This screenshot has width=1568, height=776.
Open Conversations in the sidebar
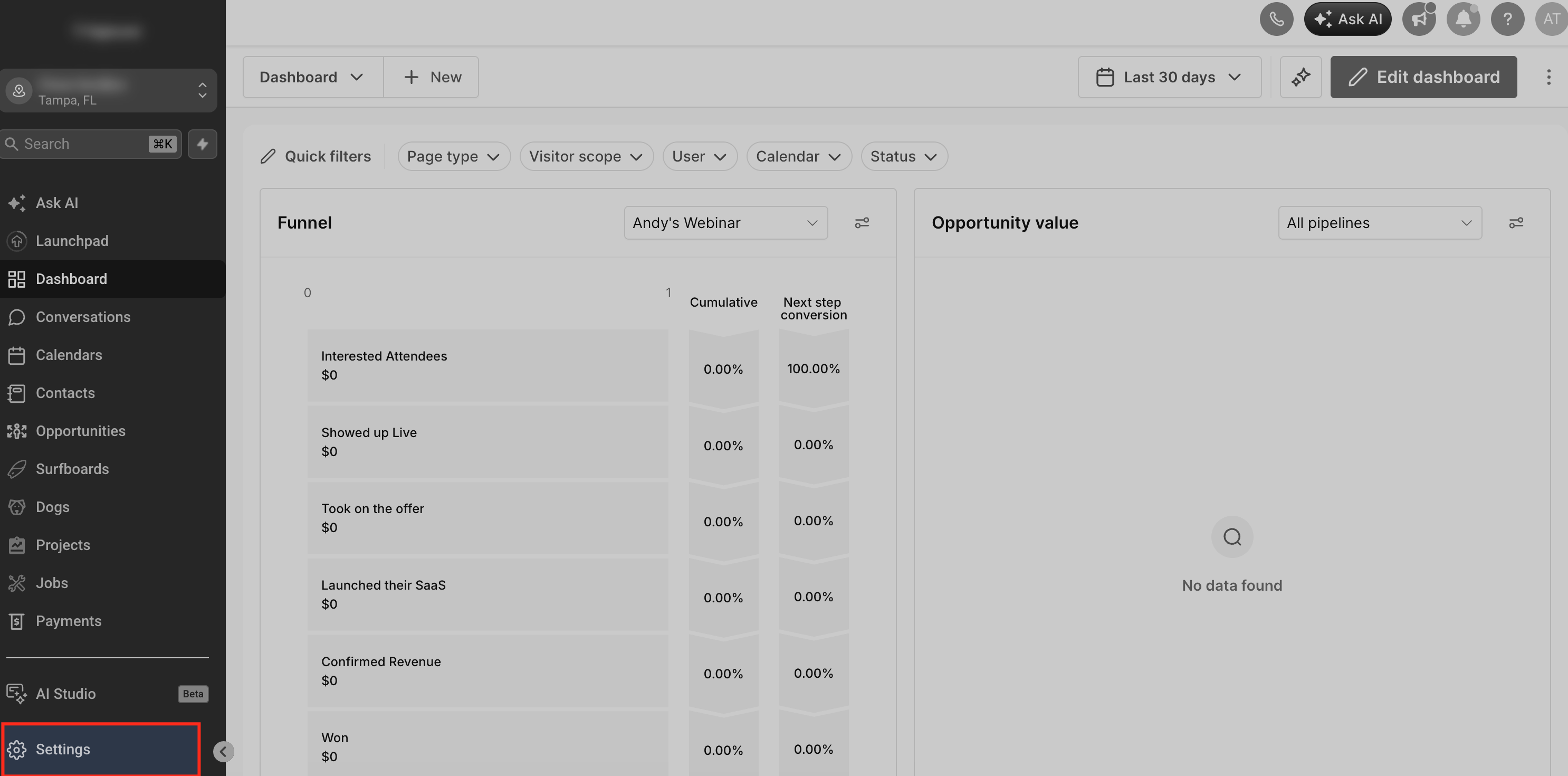(112, 317)
